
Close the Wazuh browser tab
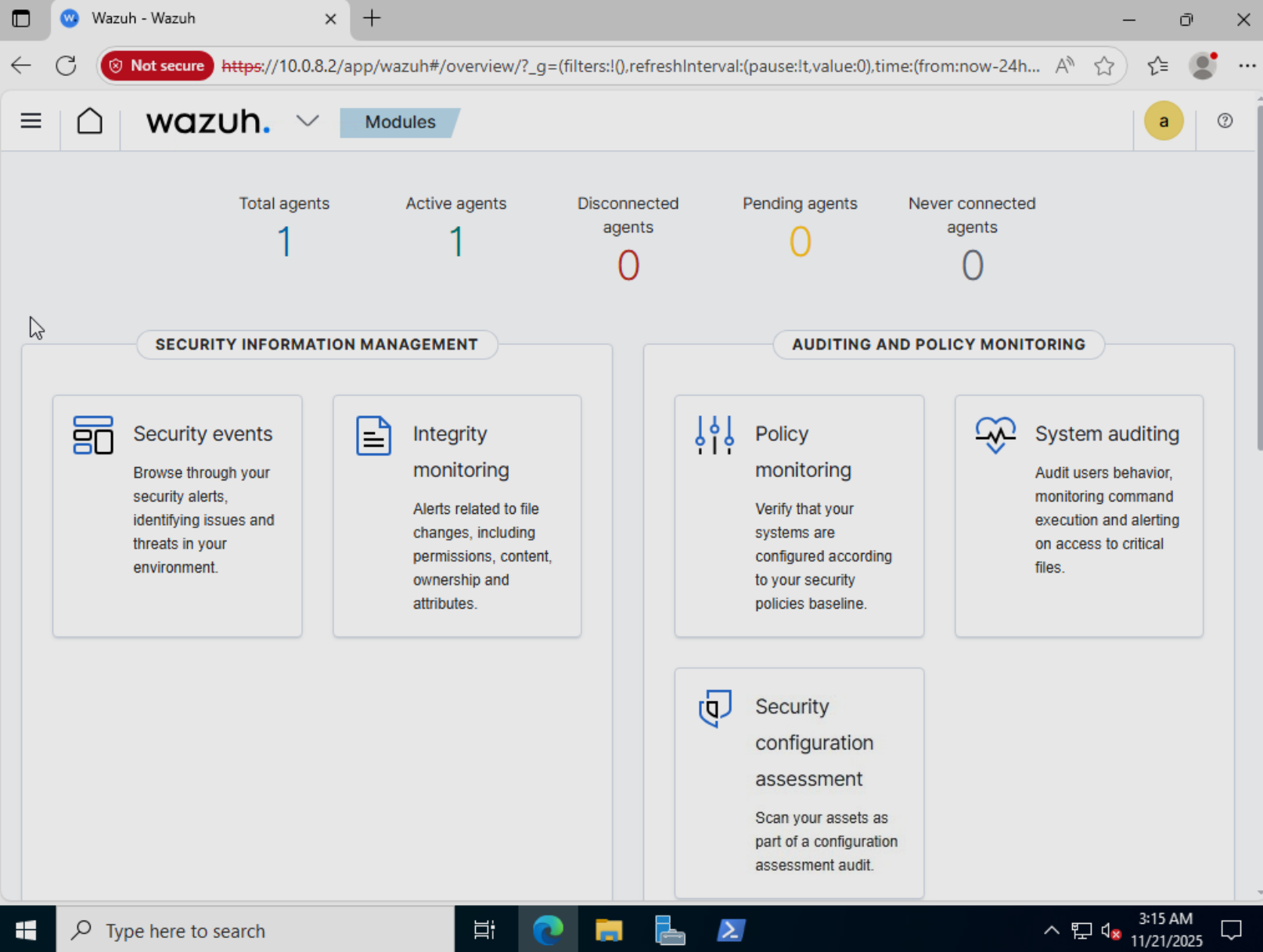coord(330,19)
